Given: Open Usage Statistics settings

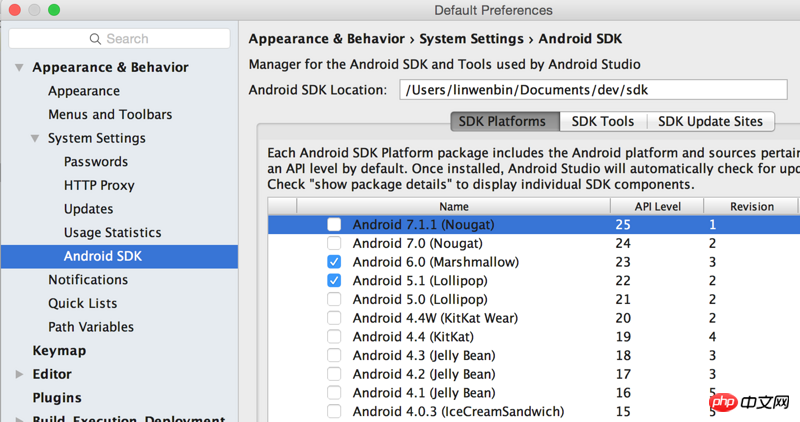Looking at the screenshot, I should coord(112,232).
